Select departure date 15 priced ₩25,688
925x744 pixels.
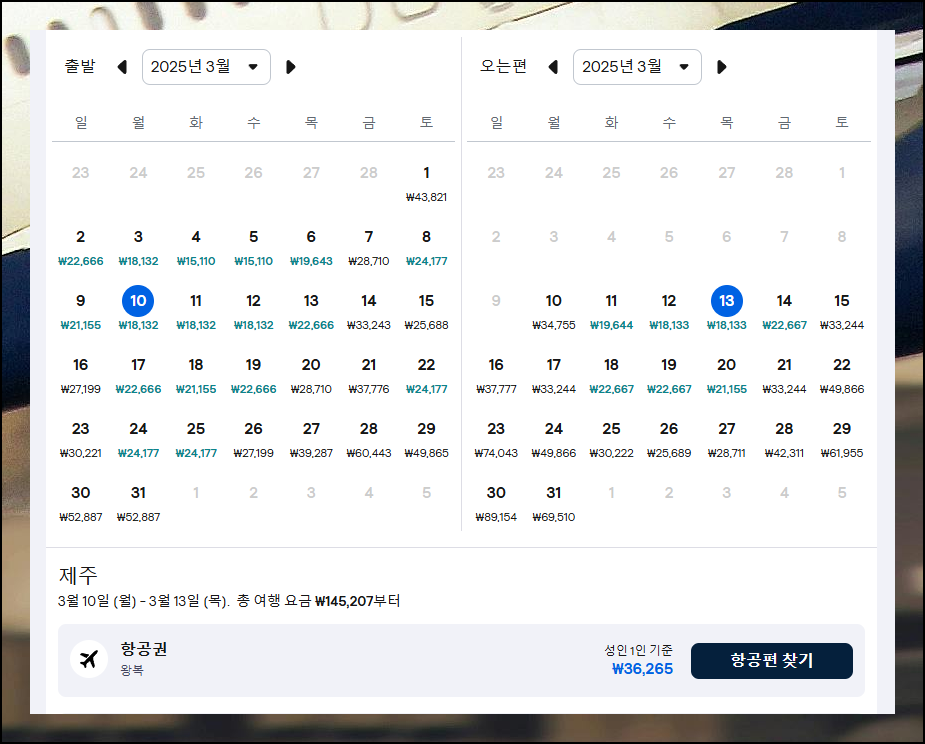click(427, 312)
